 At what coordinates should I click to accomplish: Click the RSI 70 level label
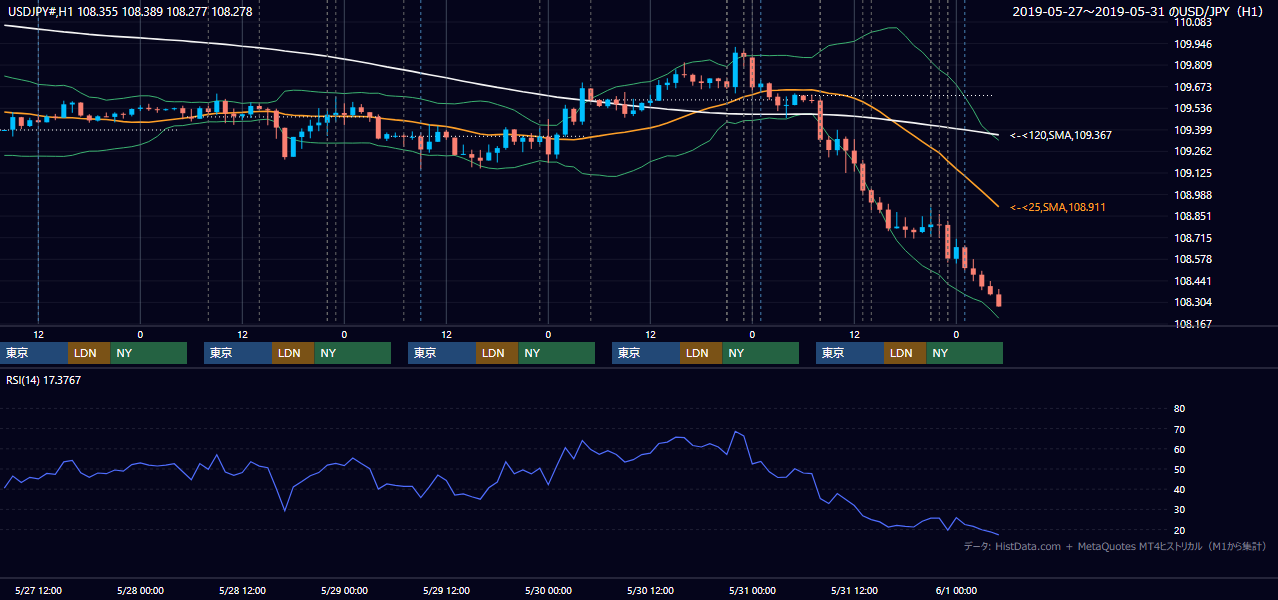click(x=1179, y=429)
